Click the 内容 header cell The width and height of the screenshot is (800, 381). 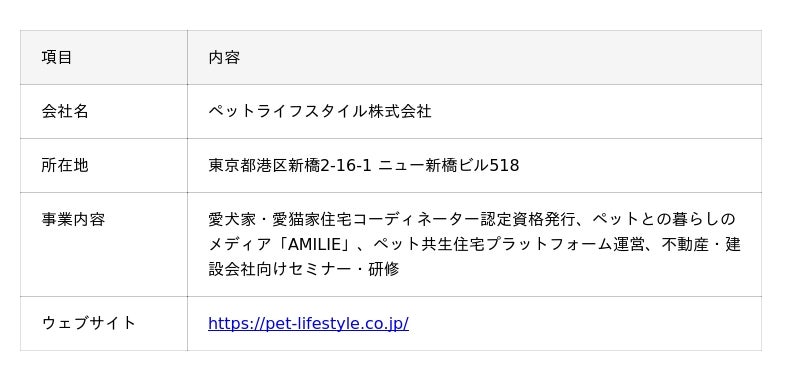pos(474,57)
